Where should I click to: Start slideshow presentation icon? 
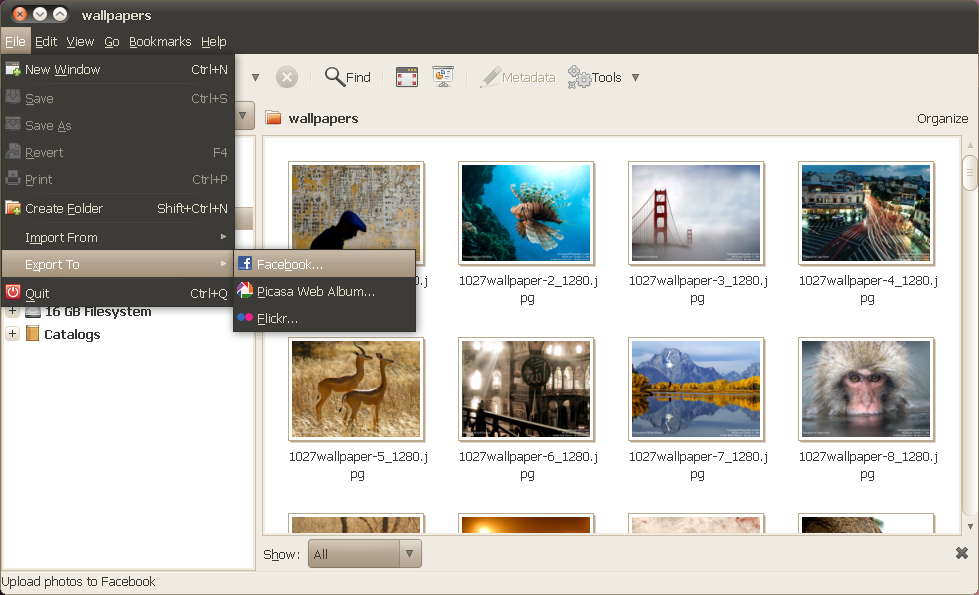tap(443, 77)
